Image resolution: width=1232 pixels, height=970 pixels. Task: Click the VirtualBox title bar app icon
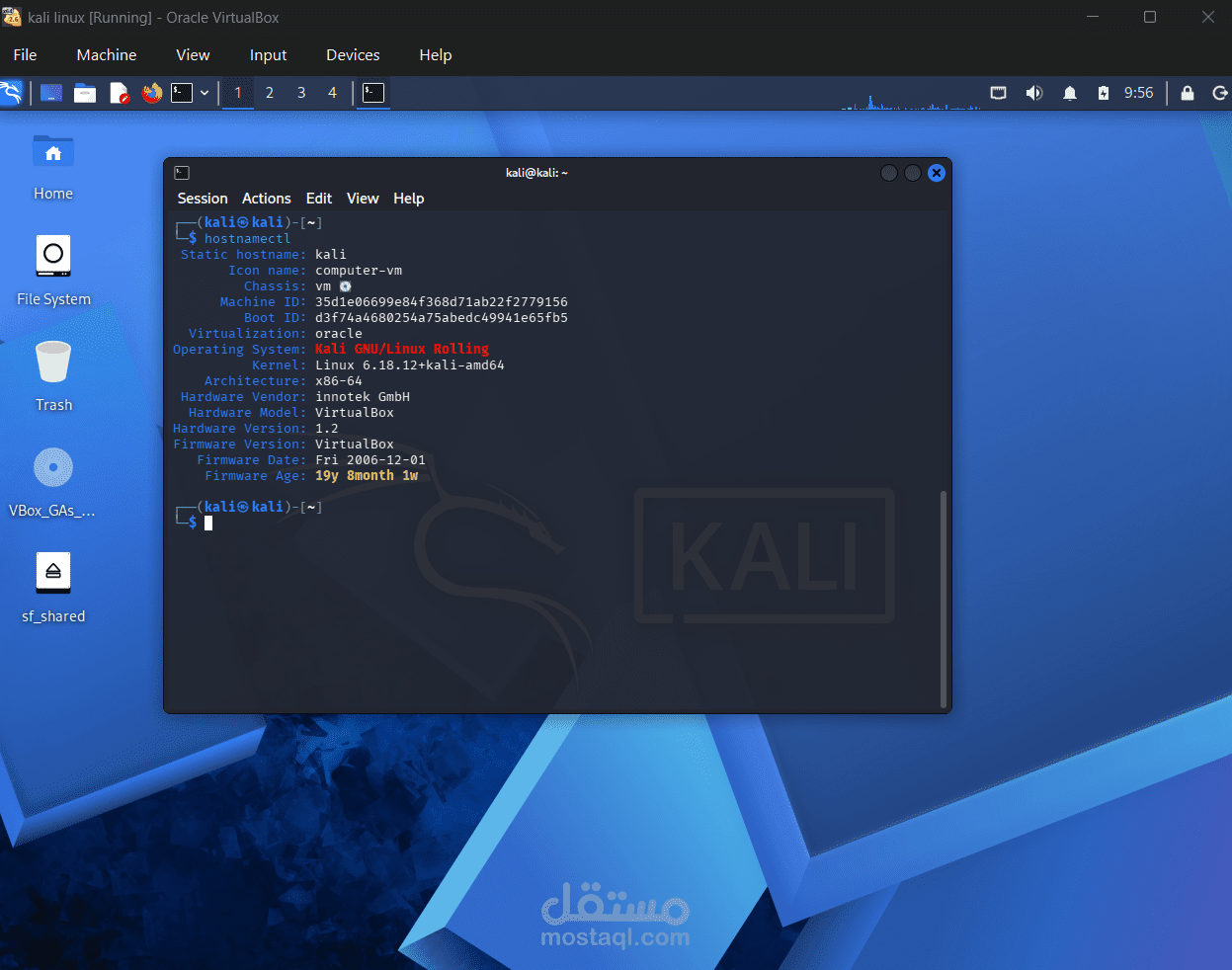[12, 17]
